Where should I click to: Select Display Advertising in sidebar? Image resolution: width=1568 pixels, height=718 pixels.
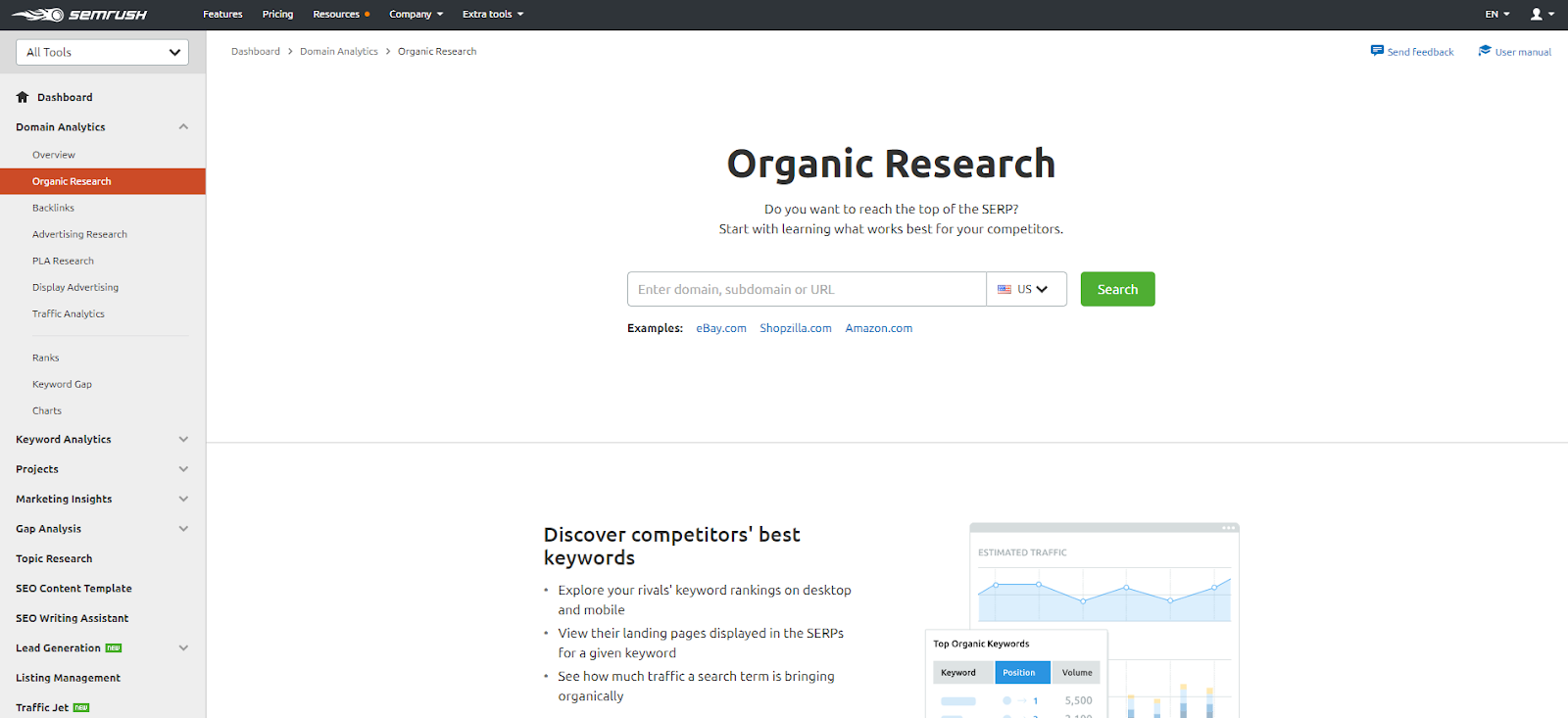[75, 287]
